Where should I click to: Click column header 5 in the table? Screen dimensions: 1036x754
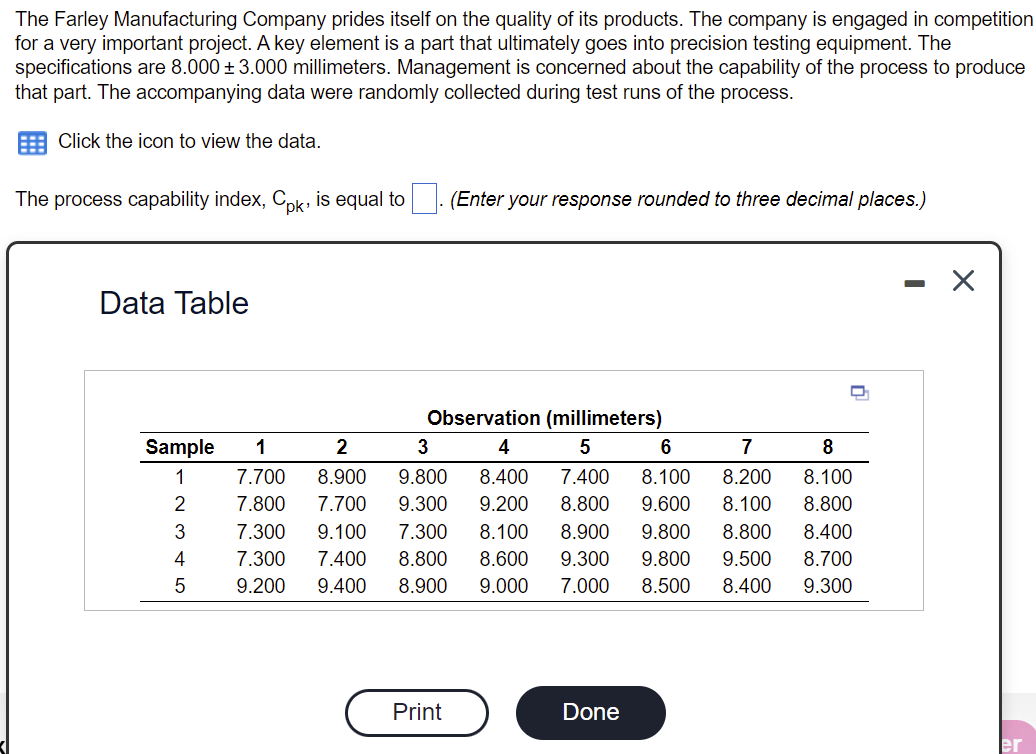tap(585, 447)
